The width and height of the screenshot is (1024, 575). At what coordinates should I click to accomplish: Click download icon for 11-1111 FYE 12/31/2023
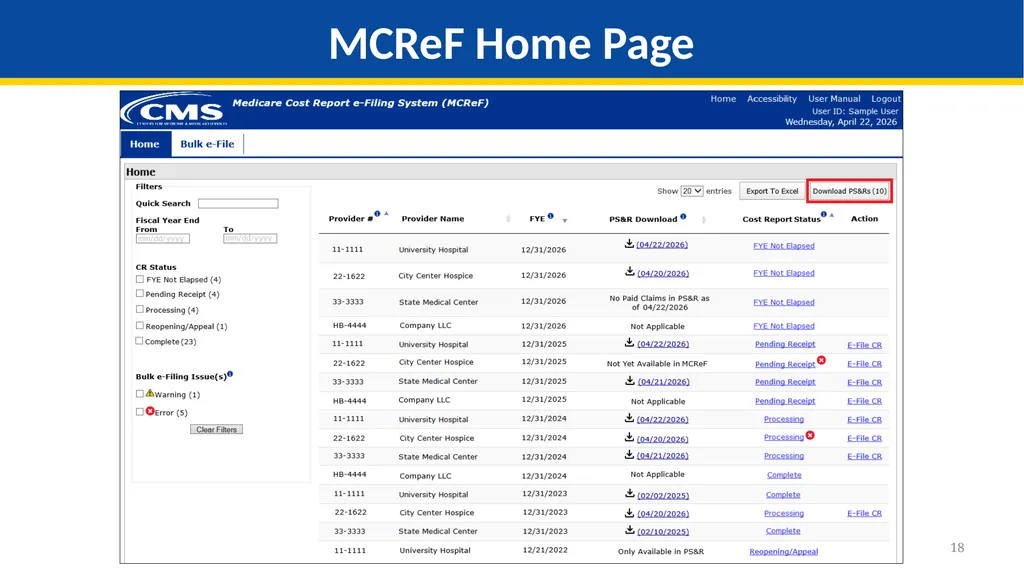(630, 493)
